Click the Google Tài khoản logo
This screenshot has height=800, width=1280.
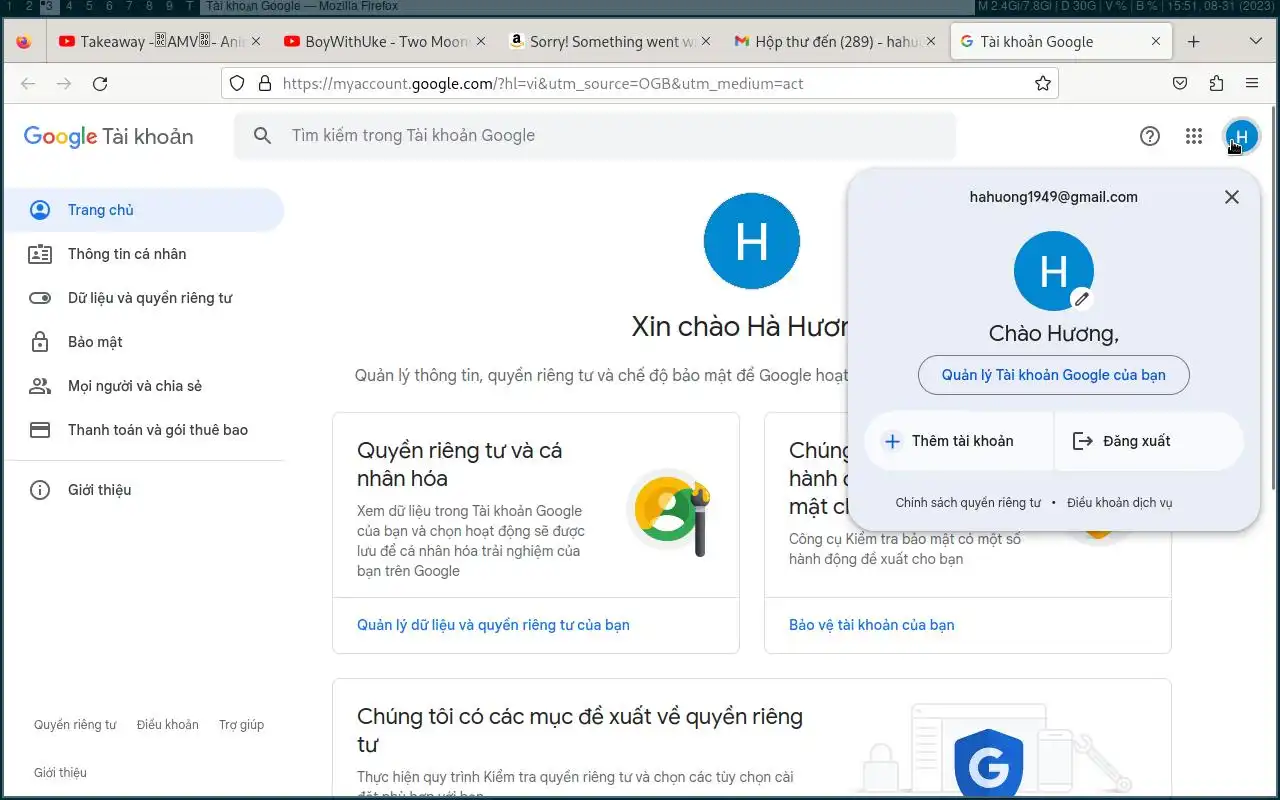pos(108,137)
